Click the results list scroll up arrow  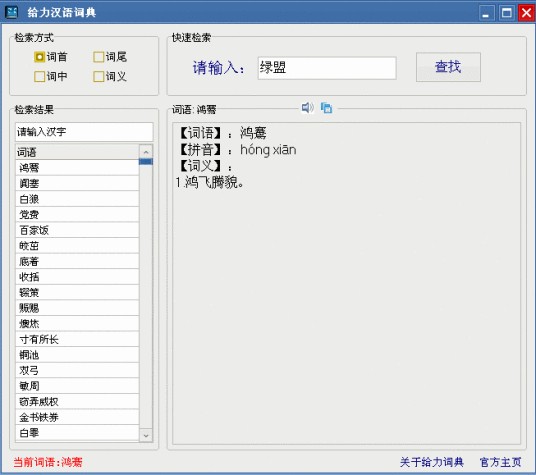tap(146, 152)
